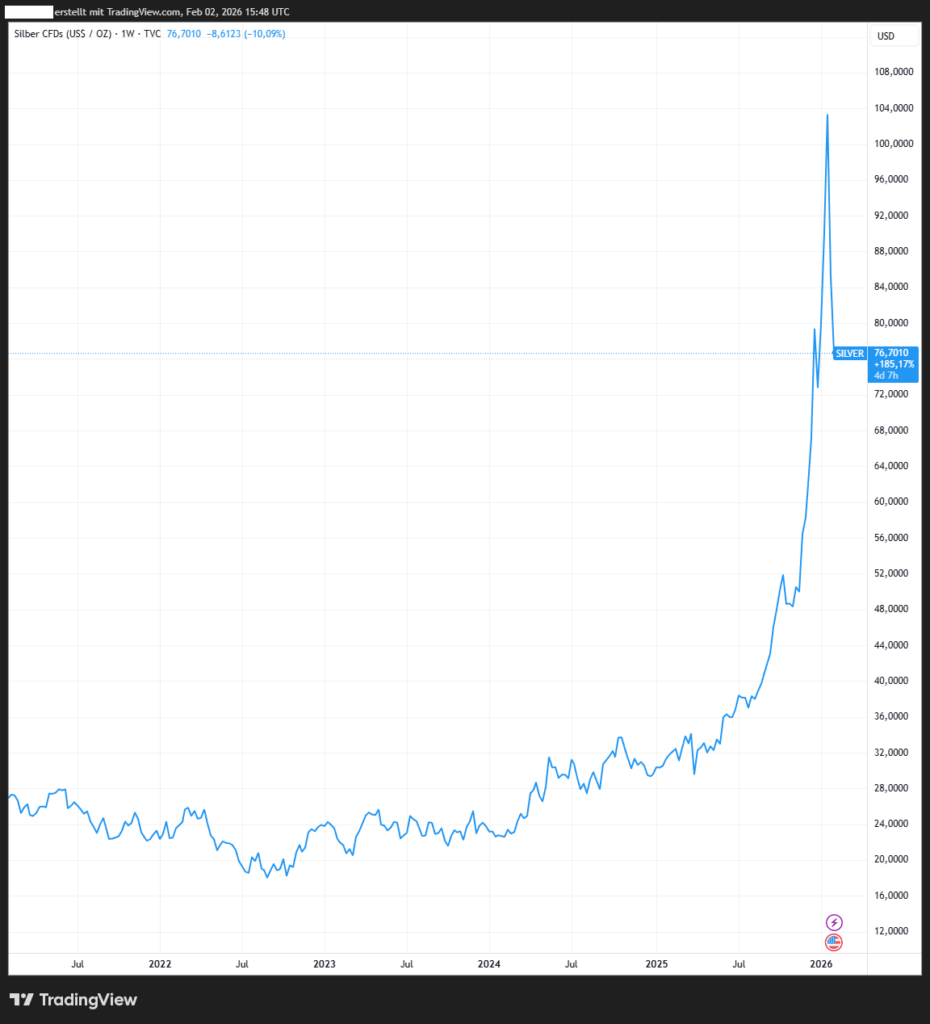Click the -8,6123 (-10,09%) change value
Image resolution: width=930 pixels, height=1024 pixels.
pos(248,33)
